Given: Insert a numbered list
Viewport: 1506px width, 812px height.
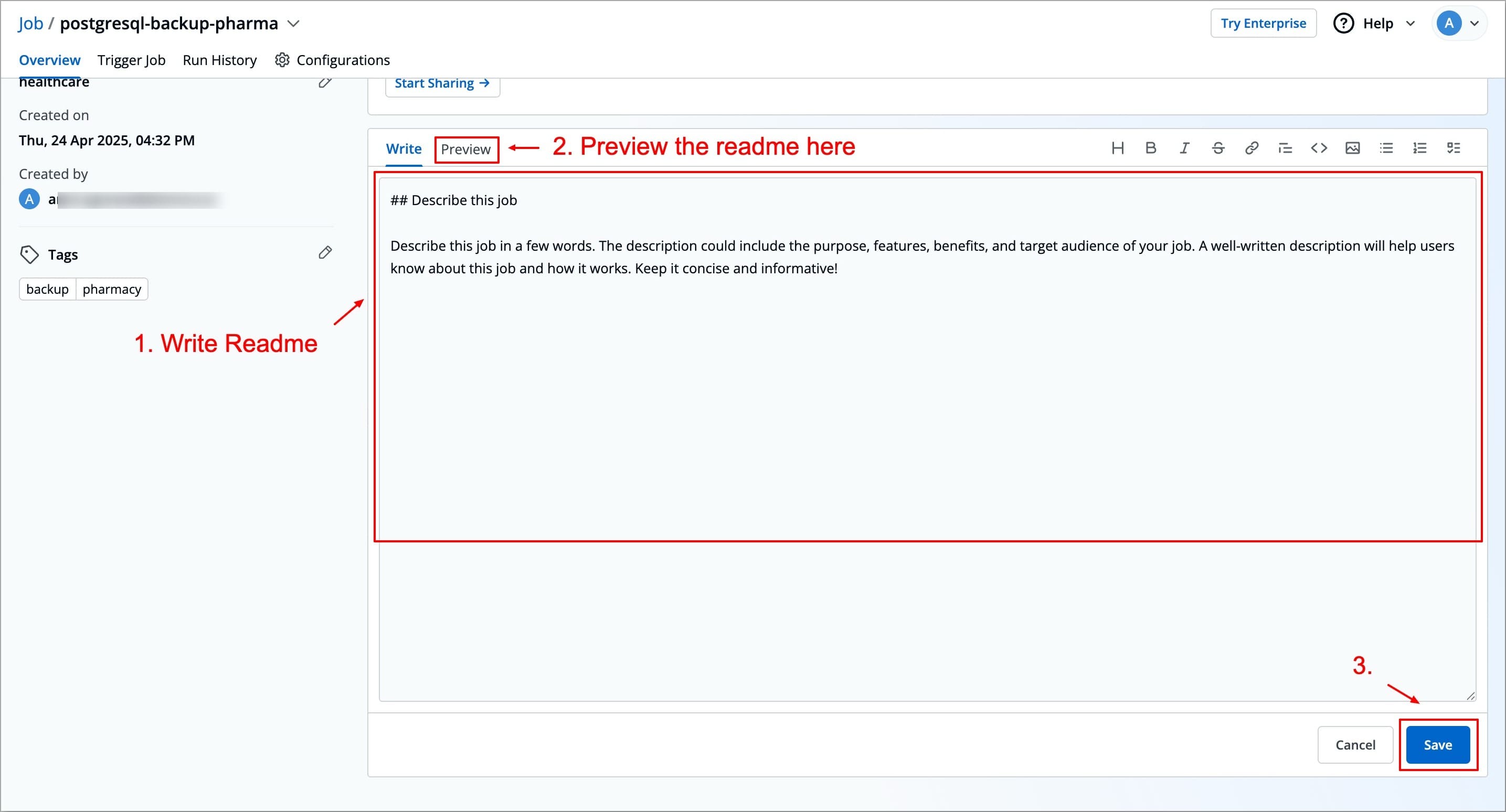Looking at the screenshot, I should point(1419,148).
